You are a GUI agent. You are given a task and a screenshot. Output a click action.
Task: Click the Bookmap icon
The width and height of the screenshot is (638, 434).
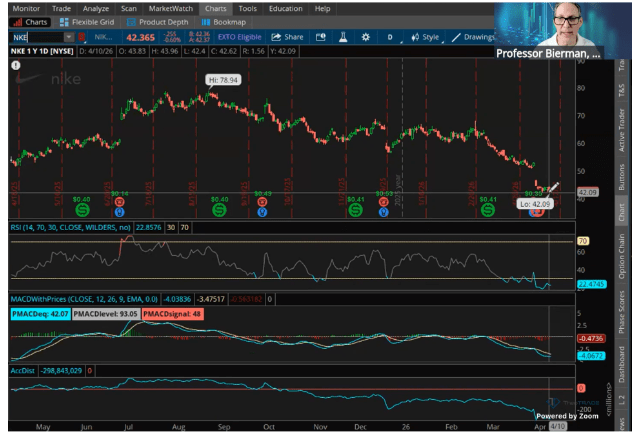point(206,22)
